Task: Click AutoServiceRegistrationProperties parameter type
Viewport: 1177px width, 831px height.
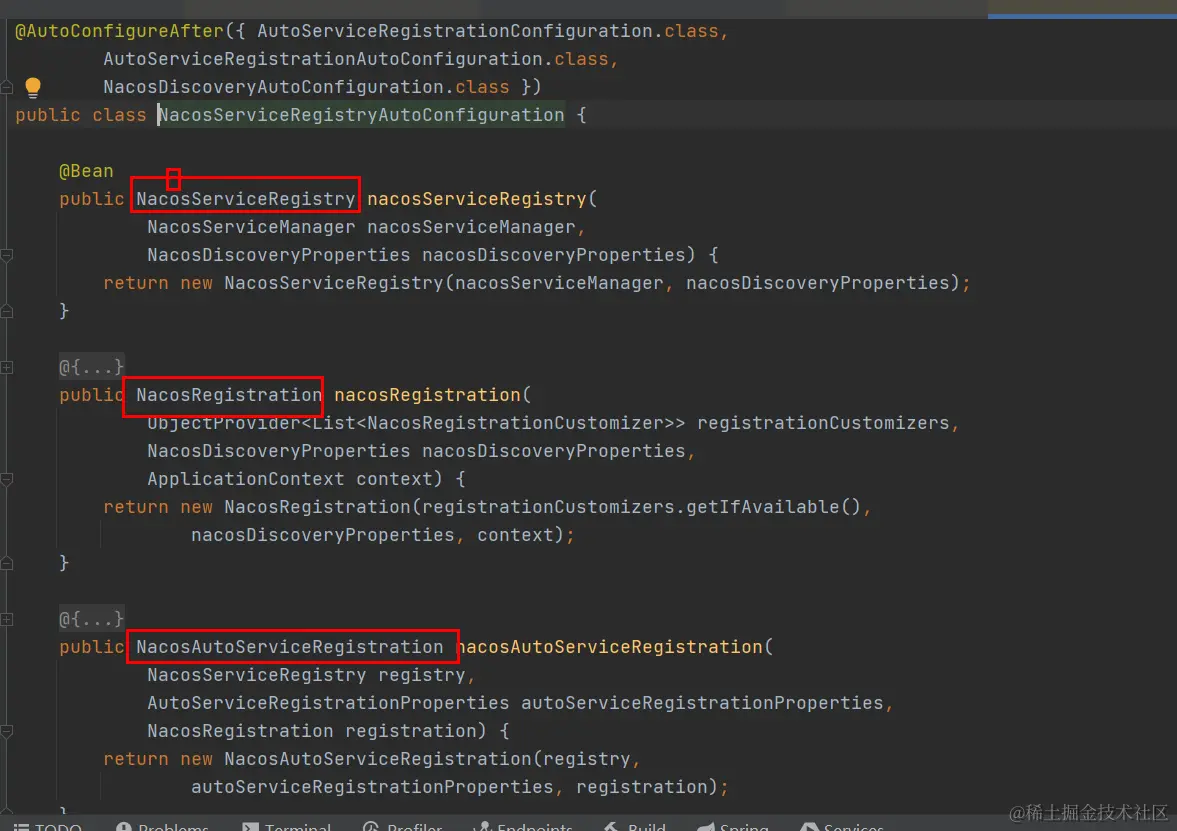Action: pyautogui.click(x=328, y=703)
